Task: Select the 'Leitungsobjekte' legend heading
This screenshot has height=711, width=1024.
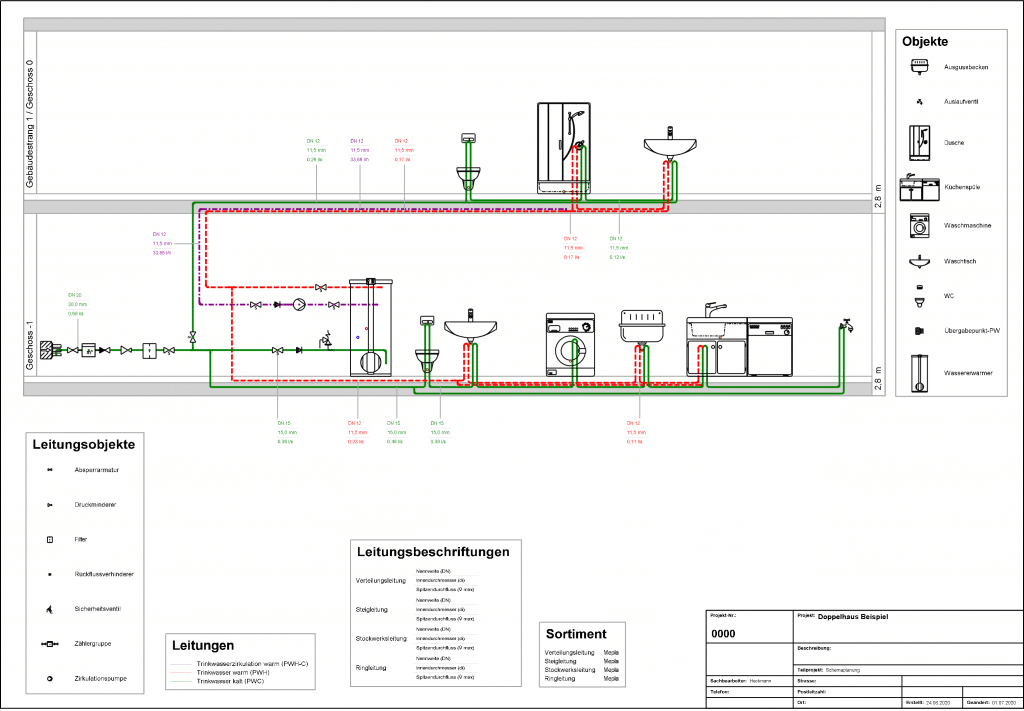Action: pos(84,445)
